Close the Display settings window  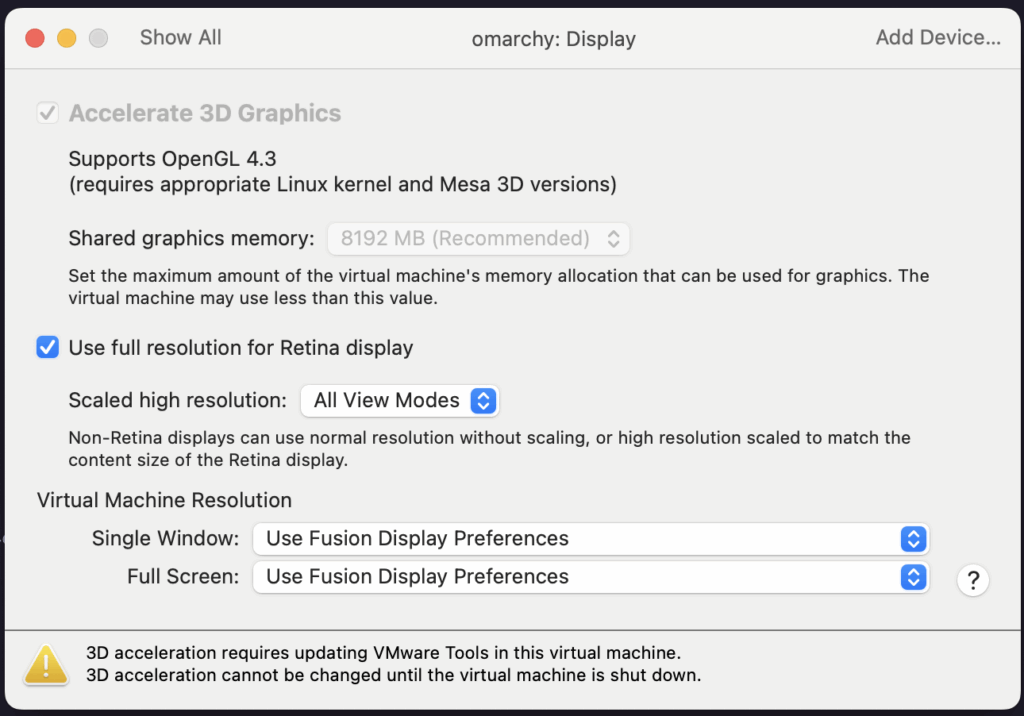pyautogui.click(x=35, y=39)
